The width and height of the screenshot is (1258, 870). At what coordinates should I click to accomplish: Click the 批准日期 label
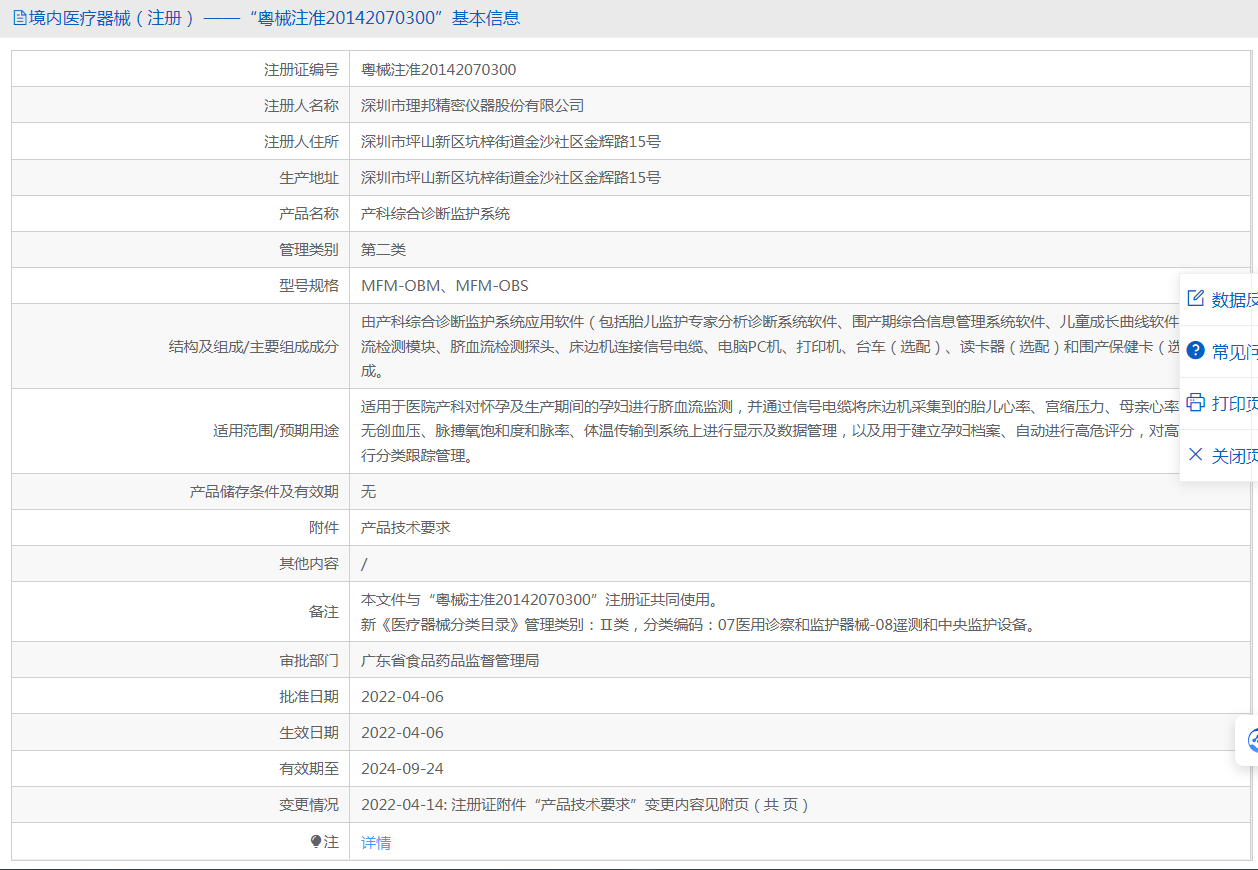coord(309,697)
